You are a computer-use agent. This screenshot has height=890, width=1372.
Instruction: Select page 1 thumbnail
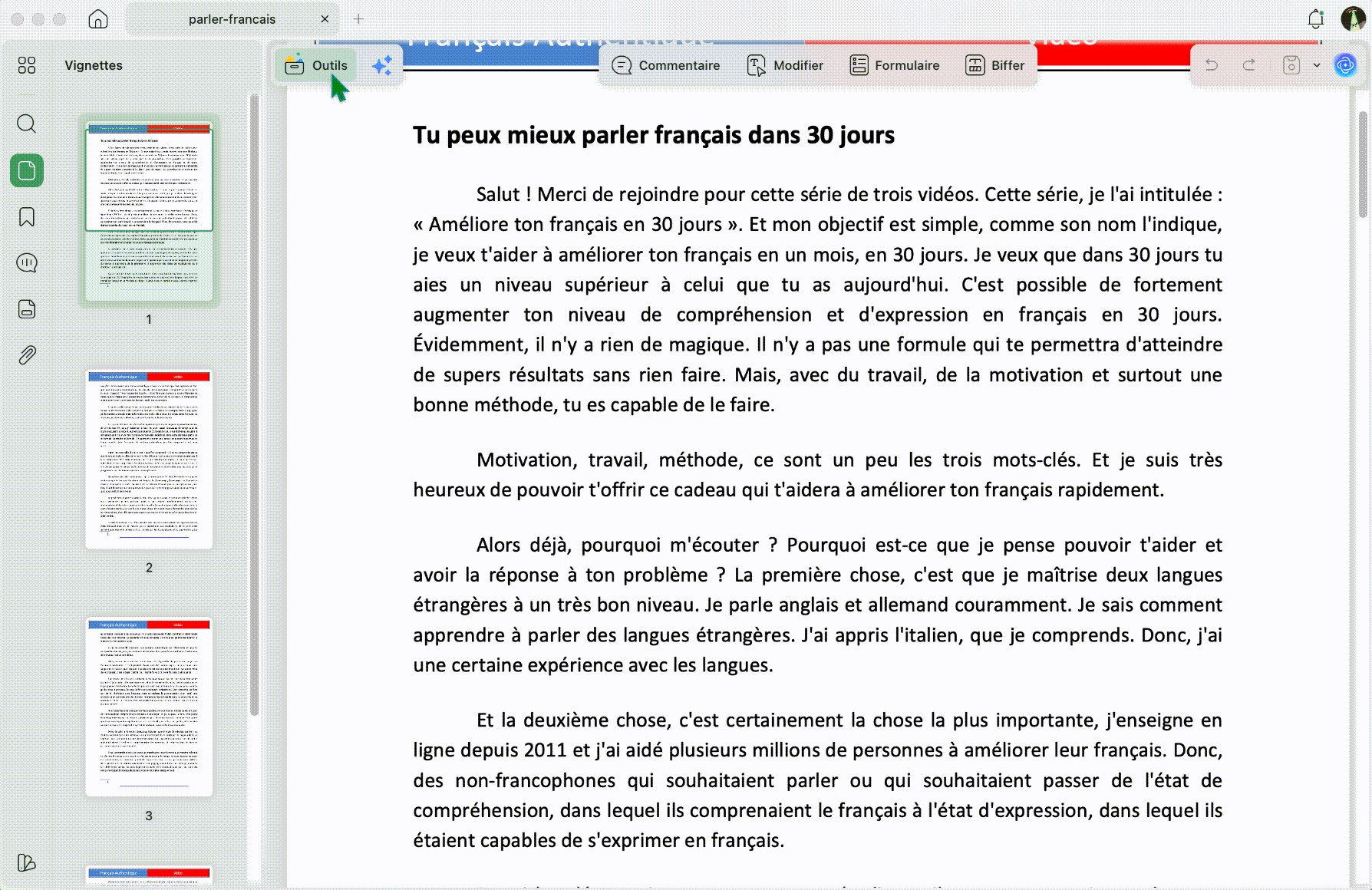pos(149,212)
